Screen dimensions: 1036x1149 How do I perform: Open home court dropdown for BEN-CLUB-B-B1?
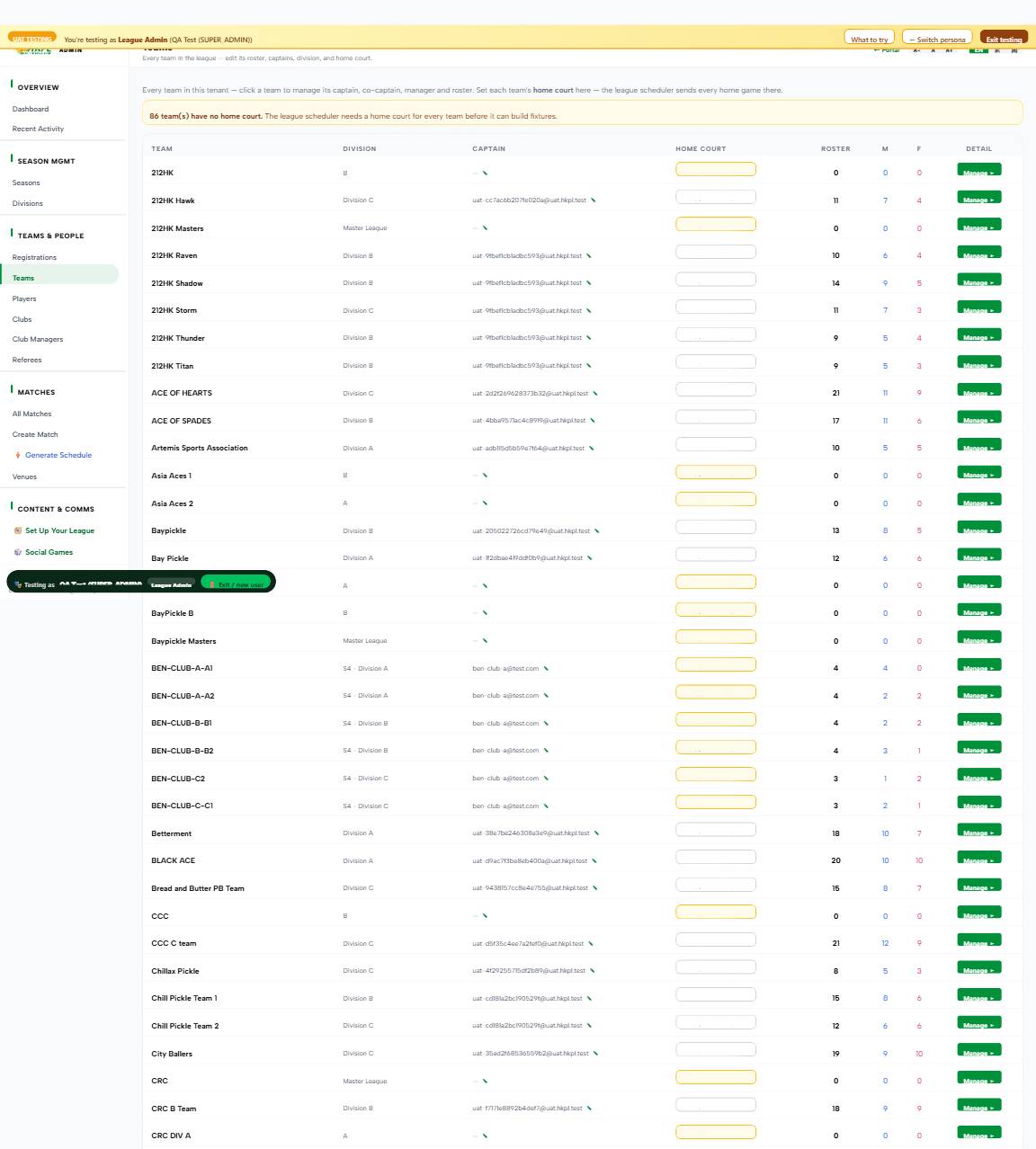(716, 719)
